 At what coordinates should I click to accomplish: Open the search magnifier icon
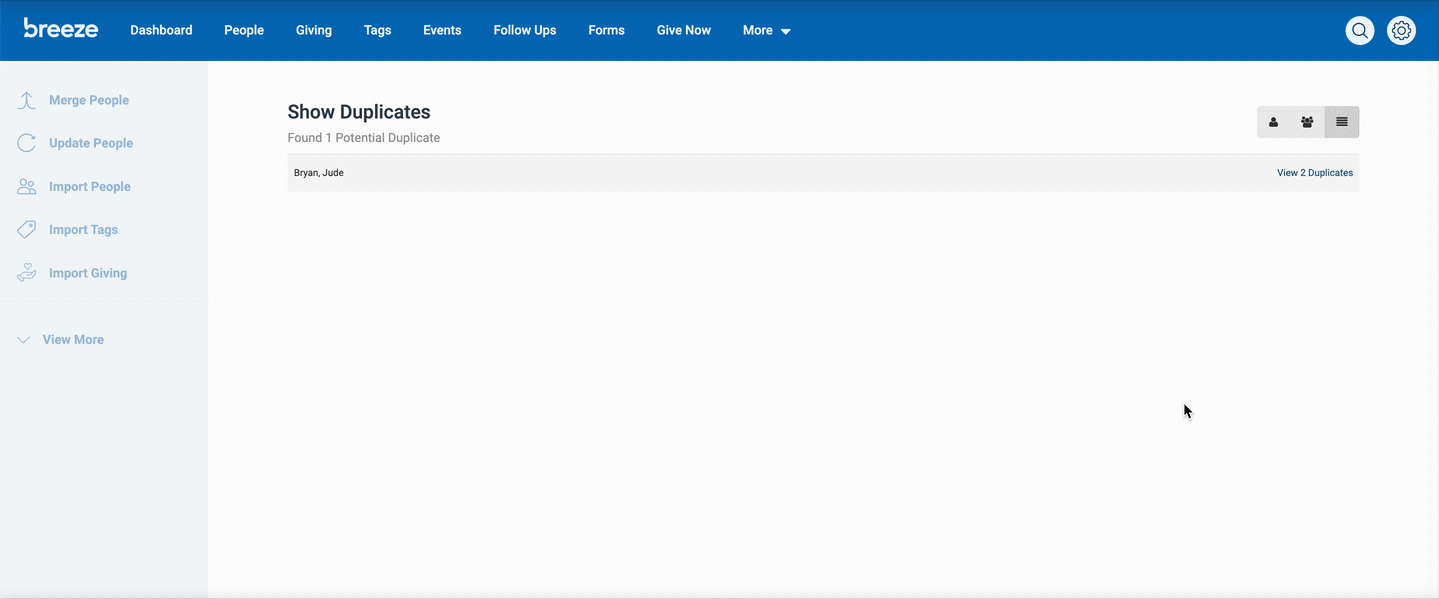coord(1360,31)
